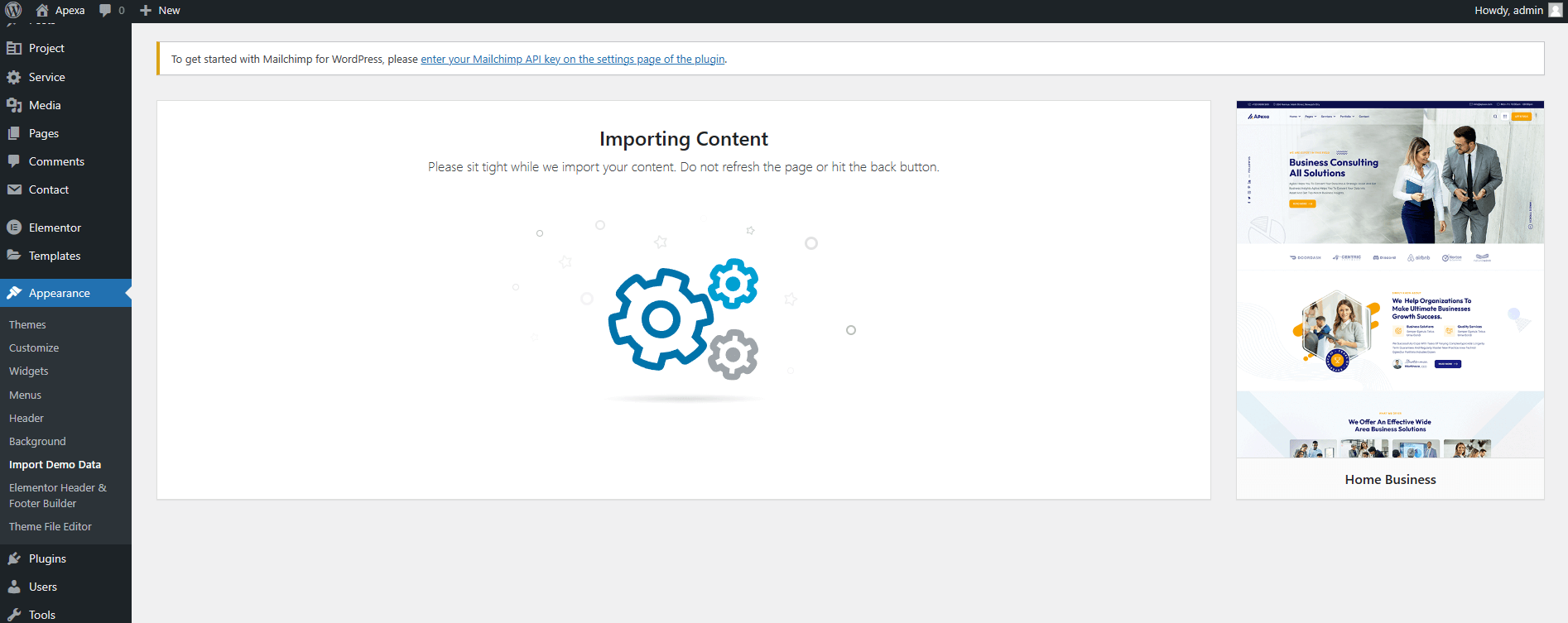Open Theme File Editor

coord(51,527)
